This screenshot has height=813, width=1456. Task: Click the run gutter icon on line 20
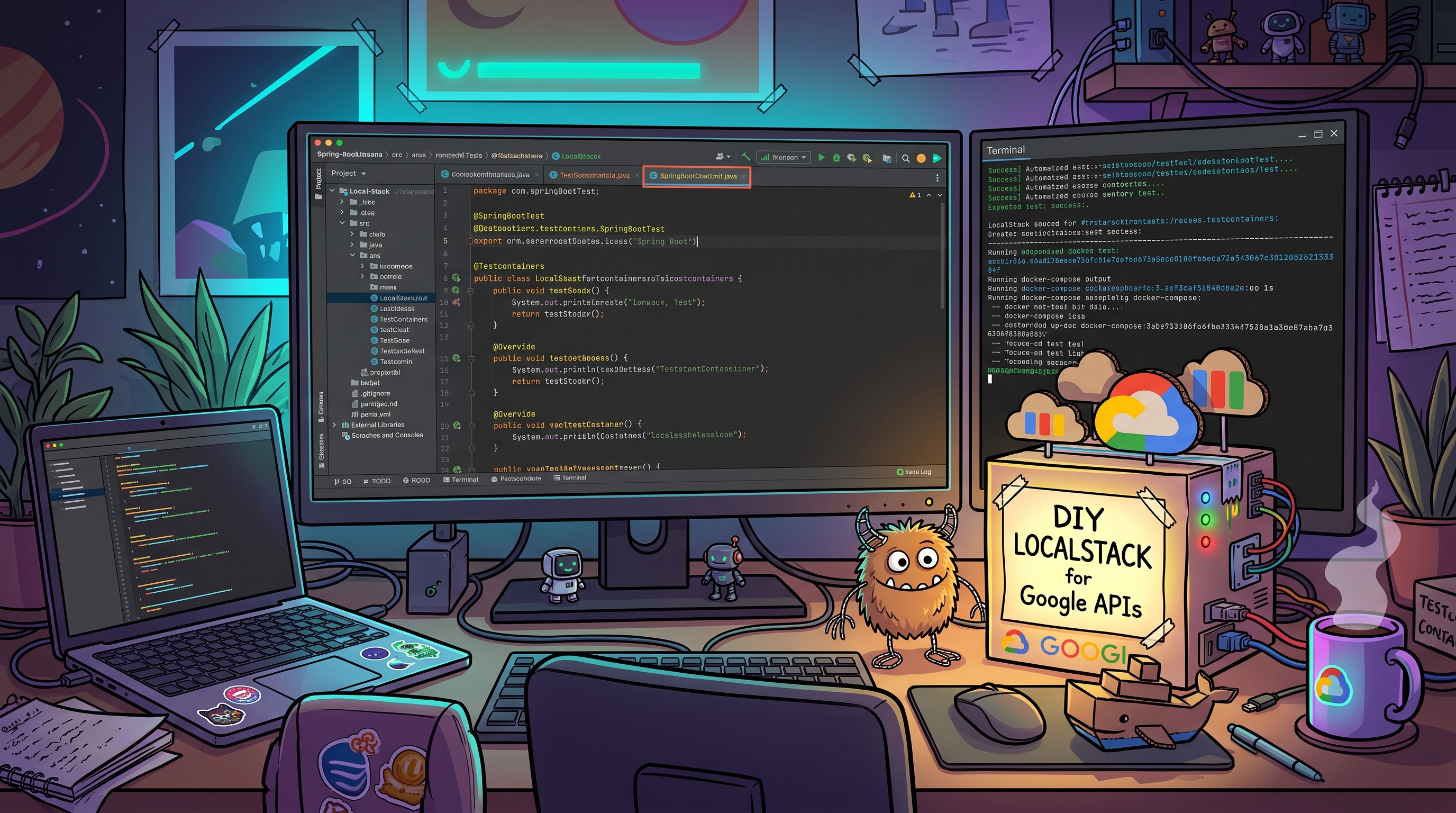tap(457, 425)
